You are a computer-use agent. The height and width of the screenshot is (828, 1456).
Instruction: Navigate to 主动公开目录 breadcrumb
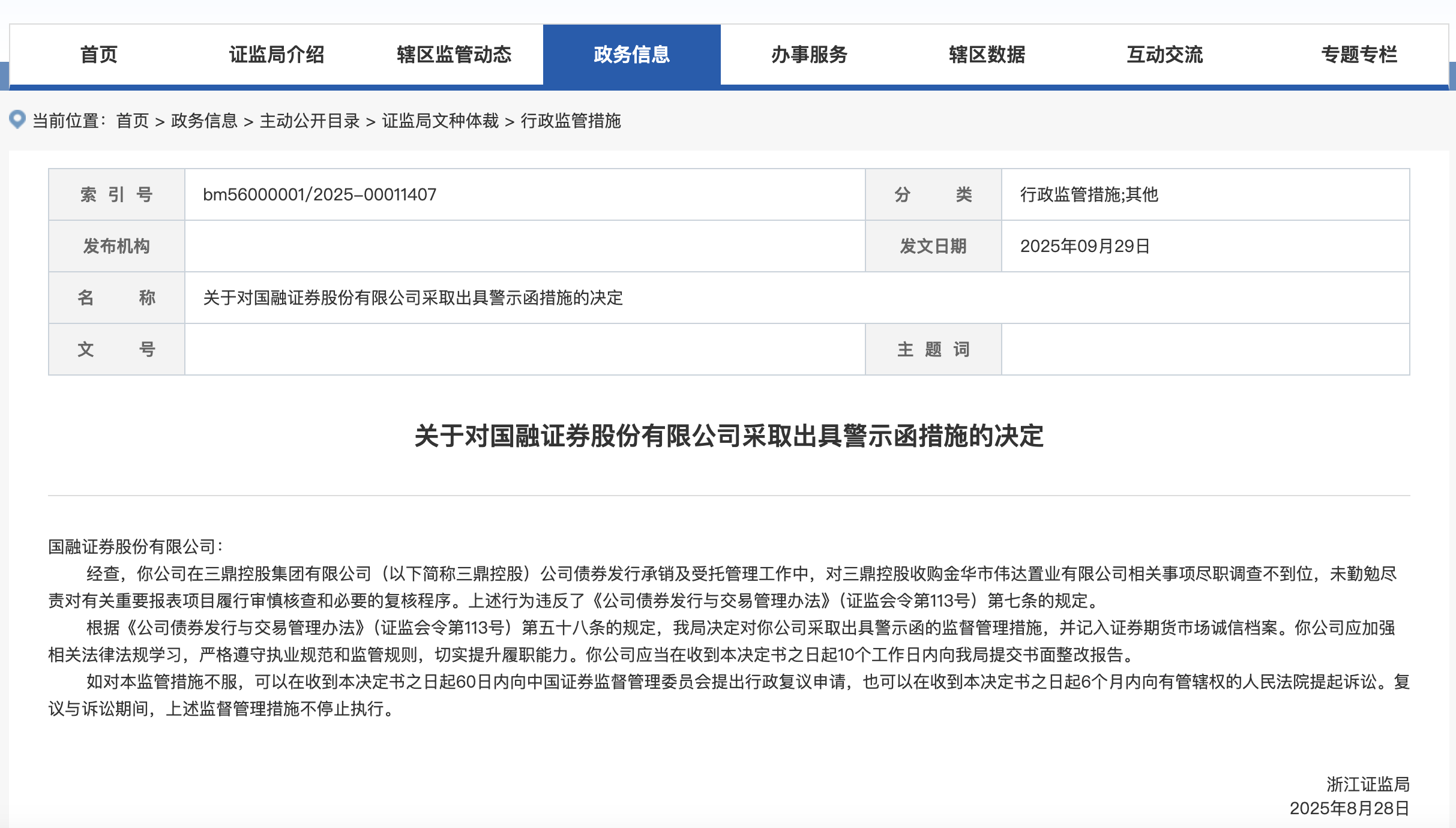[x=310, y=121]
